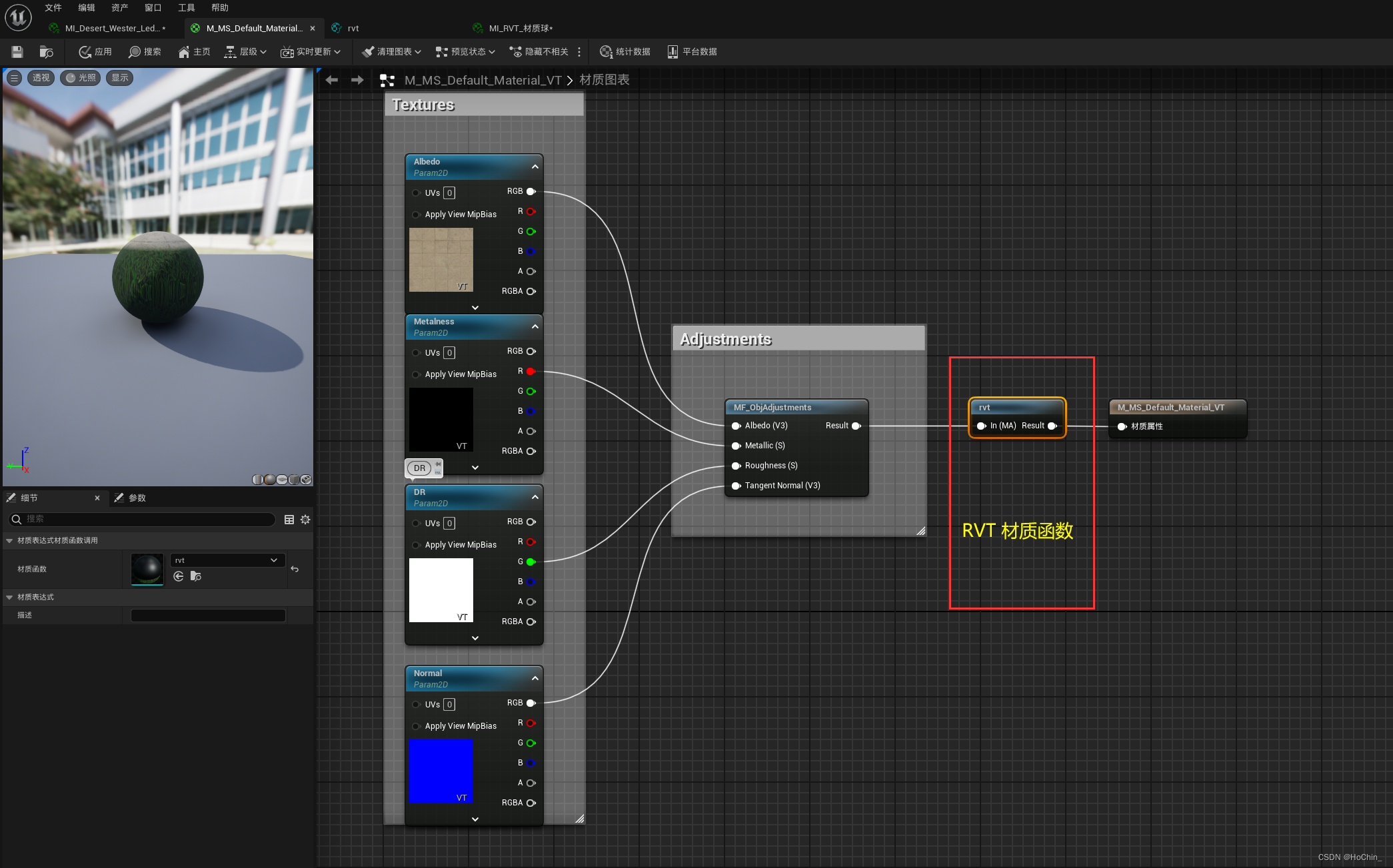Screen dimensions: 1393x868
Task: Click the Albedo node RGB output pin
Action: pyautogui.click(x=531, y=191)
